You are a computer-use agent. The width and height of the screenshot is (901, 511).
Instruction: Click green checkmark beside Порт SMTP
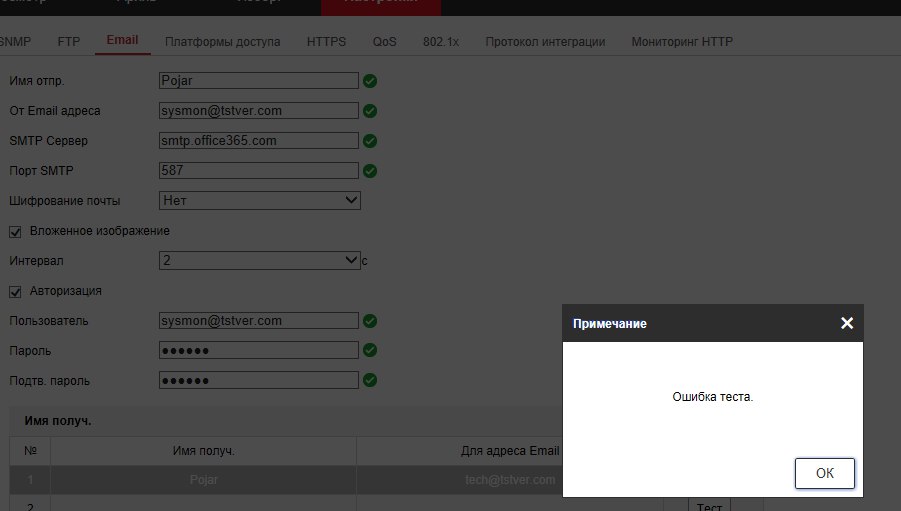click(370, 171)
